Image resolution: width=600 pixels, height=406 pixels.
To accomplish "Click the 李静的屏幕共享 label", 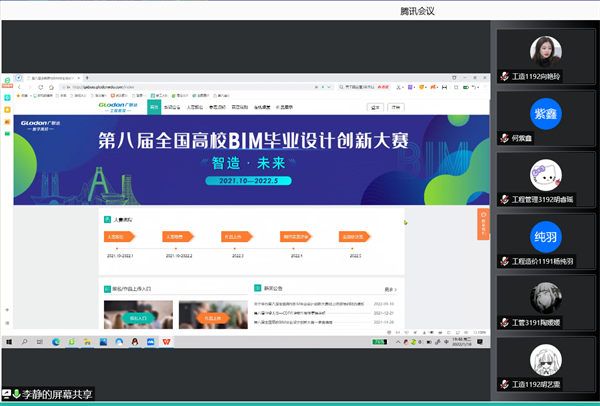I will tap(57, 394).
